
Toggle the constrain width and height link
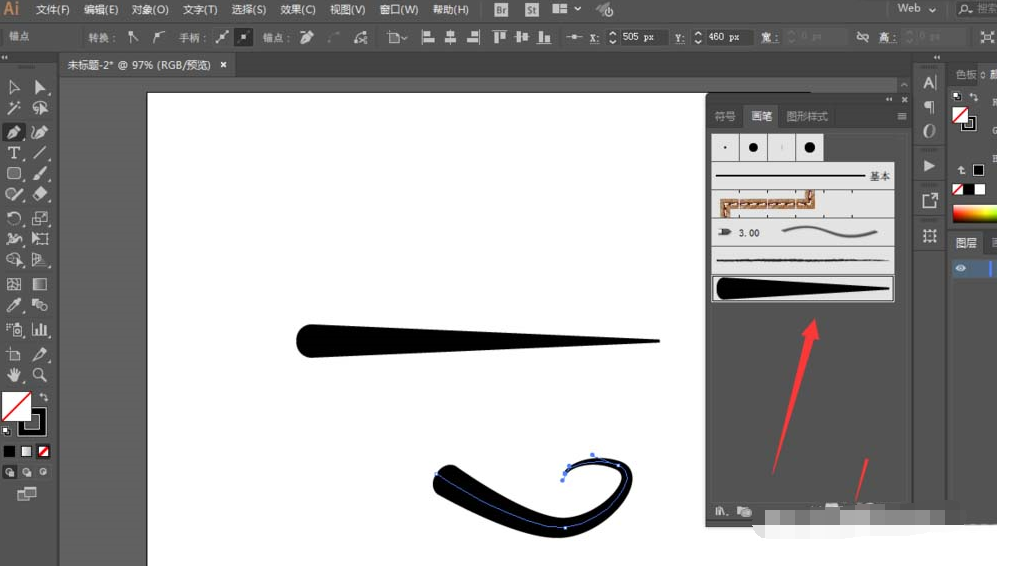(862, 37)
